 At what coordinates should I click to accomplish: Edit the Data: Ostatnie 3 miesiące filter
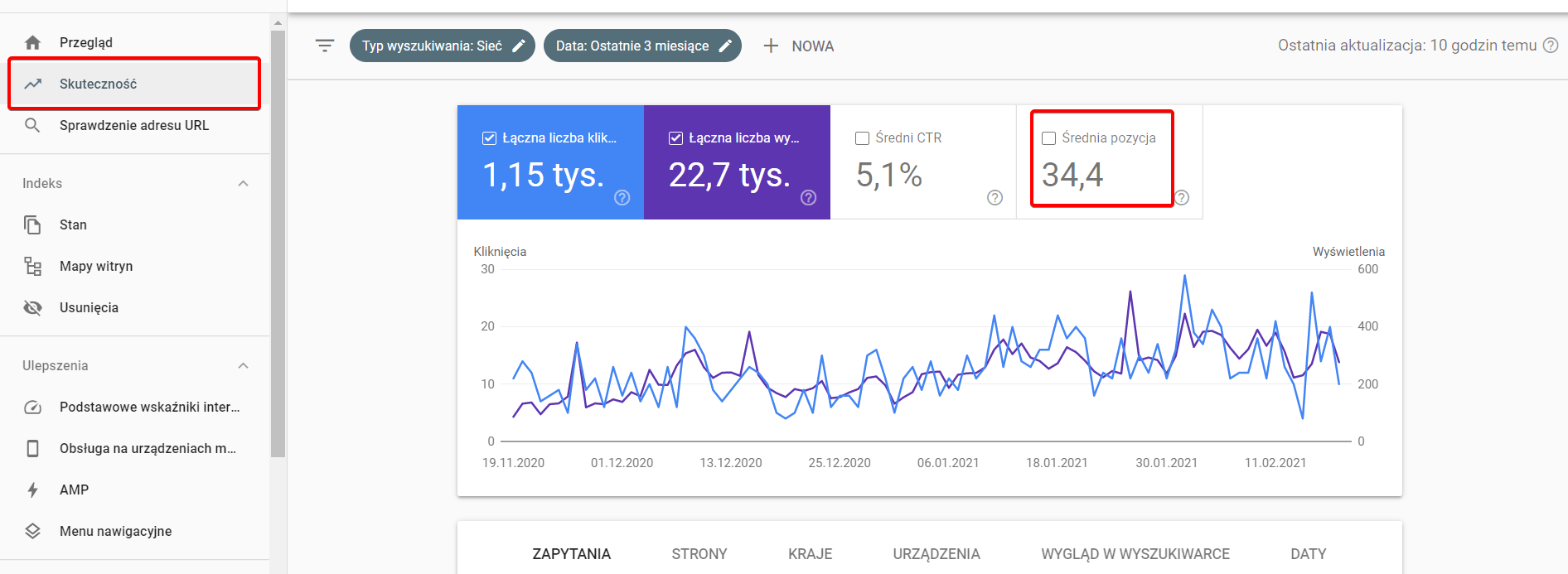click(642, 46)
